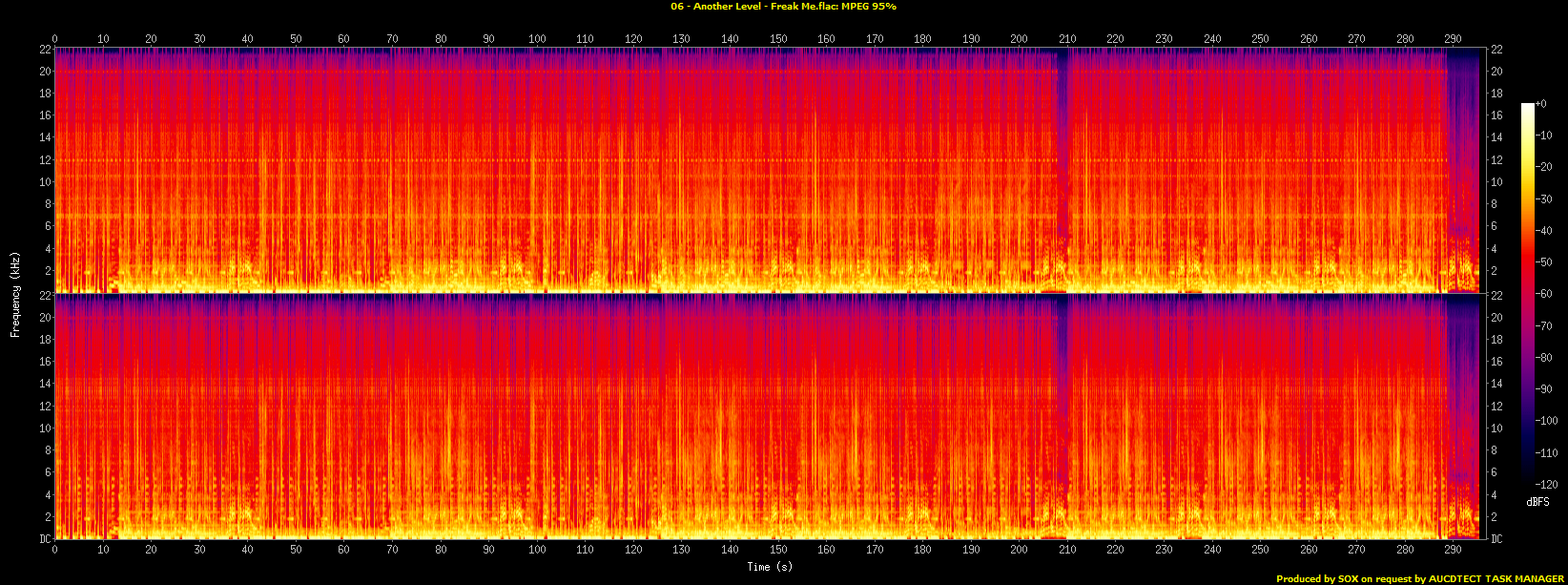Click the "150" tick on the top time axis

pos(778,39)
